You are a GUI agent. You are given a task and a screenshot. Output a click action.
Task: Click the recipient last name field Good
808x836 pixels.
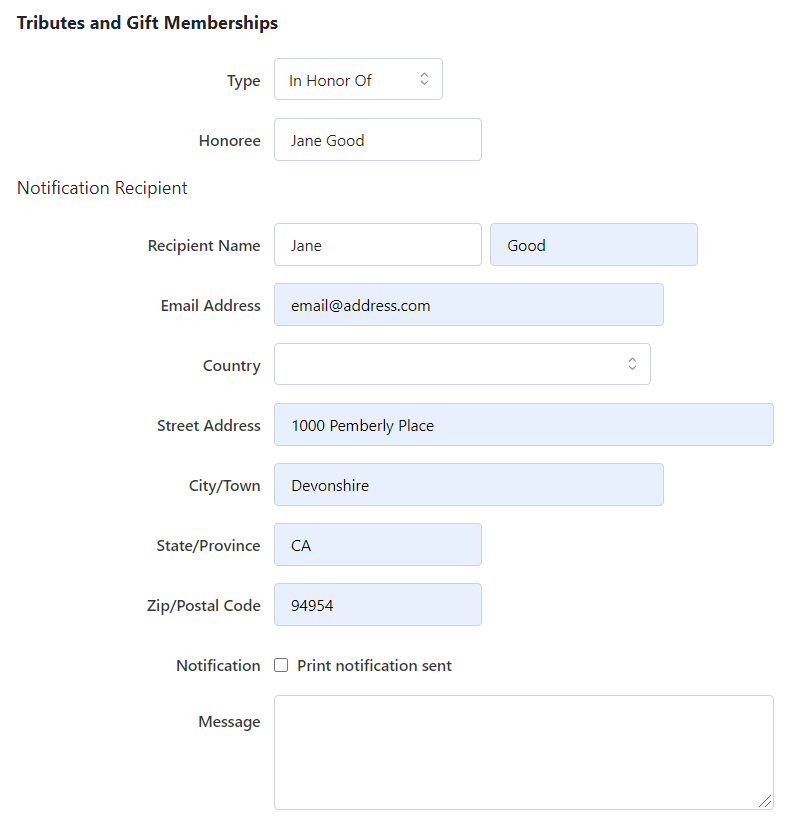pyautogui.click(x=594, y=245)
